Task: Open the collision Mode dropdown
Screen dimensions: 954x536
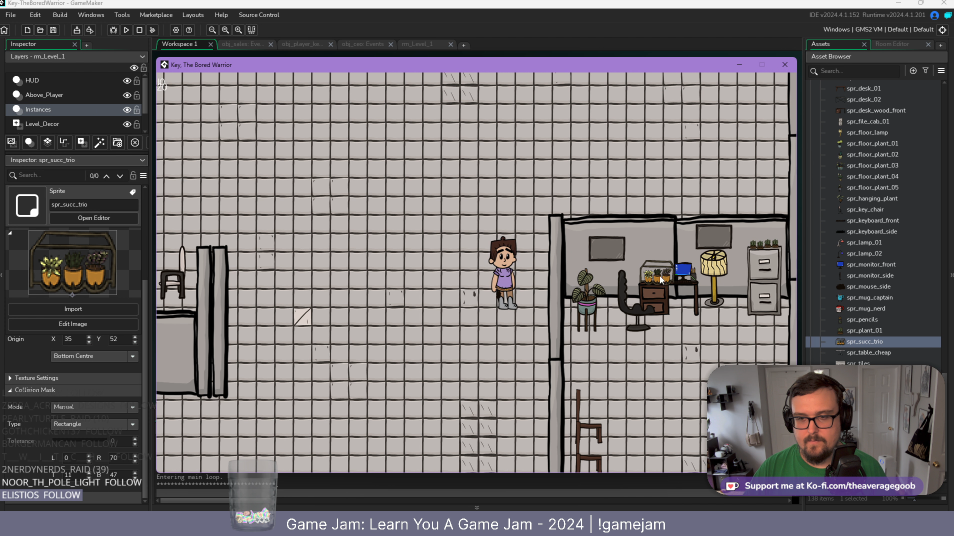Action: click(94, 406)
